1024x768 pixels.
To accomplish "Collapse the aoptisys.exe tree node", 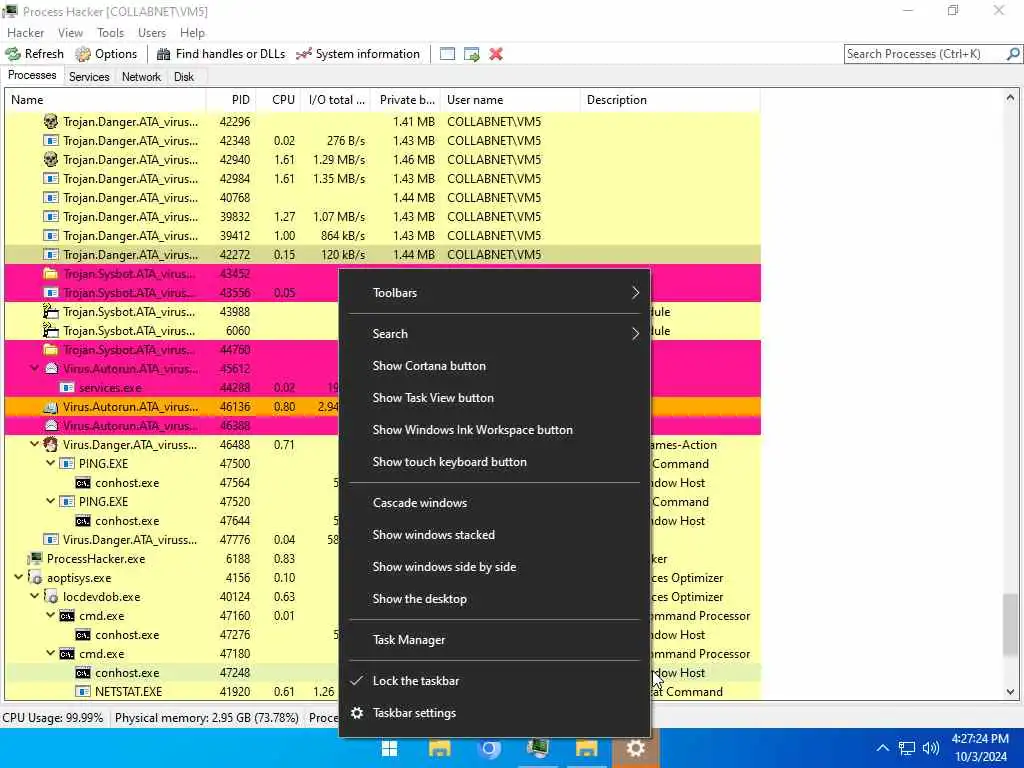I will click(18, 577).
